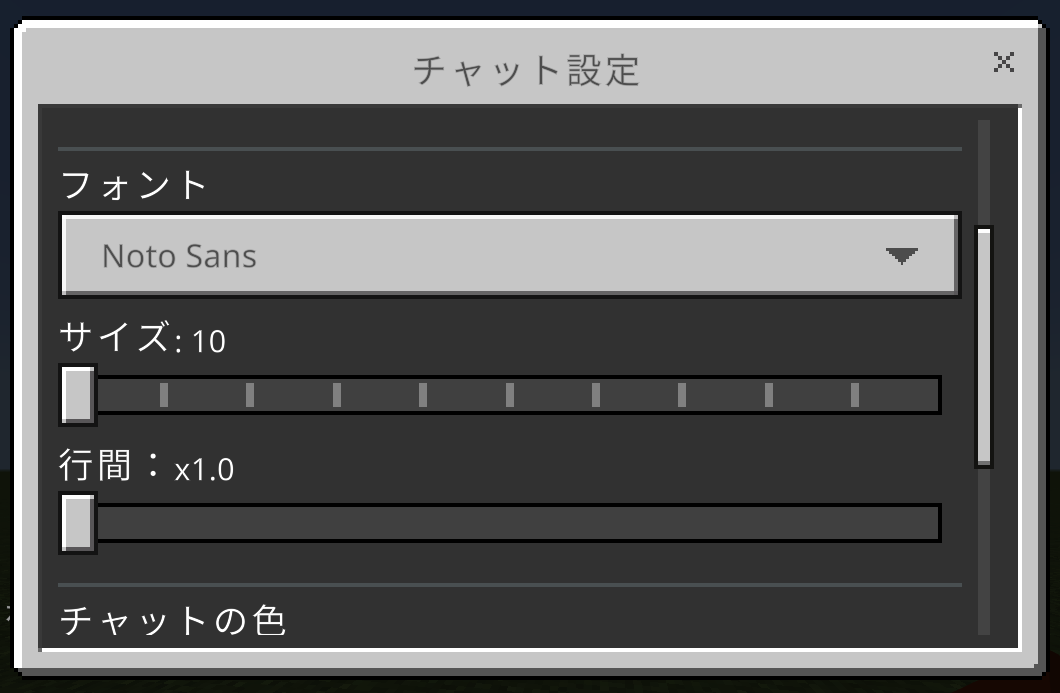Click the last tick on サイズ slider
Image resolution: width=1060 pixels, height=693 pixels.
[x=855, y=395]
